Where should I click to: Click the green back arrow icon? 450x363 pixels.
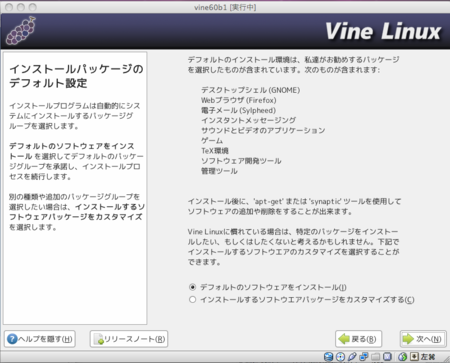click(x=344, y=339)
